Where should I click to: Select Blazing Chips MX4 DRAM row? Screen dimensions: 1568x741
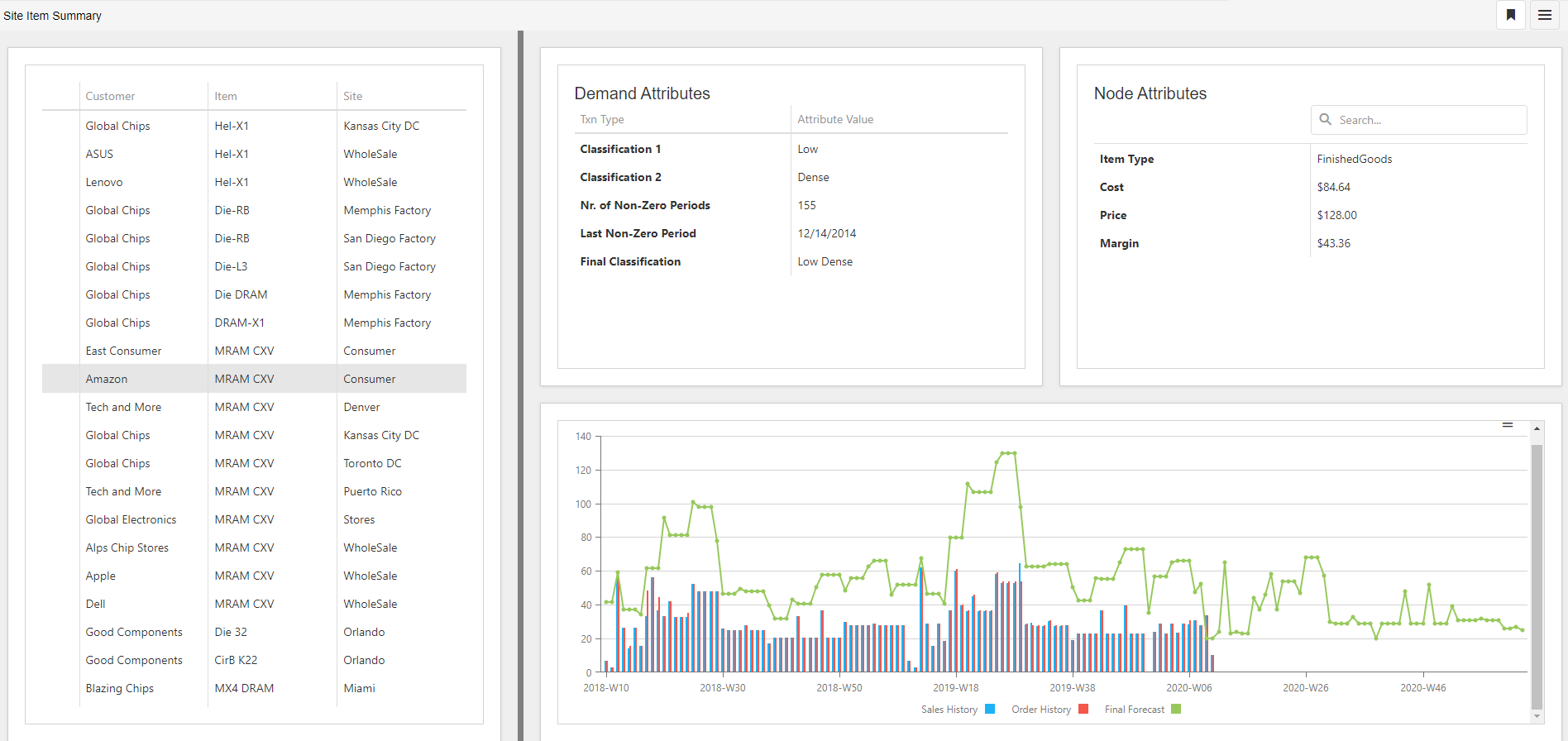click(254, 688)
